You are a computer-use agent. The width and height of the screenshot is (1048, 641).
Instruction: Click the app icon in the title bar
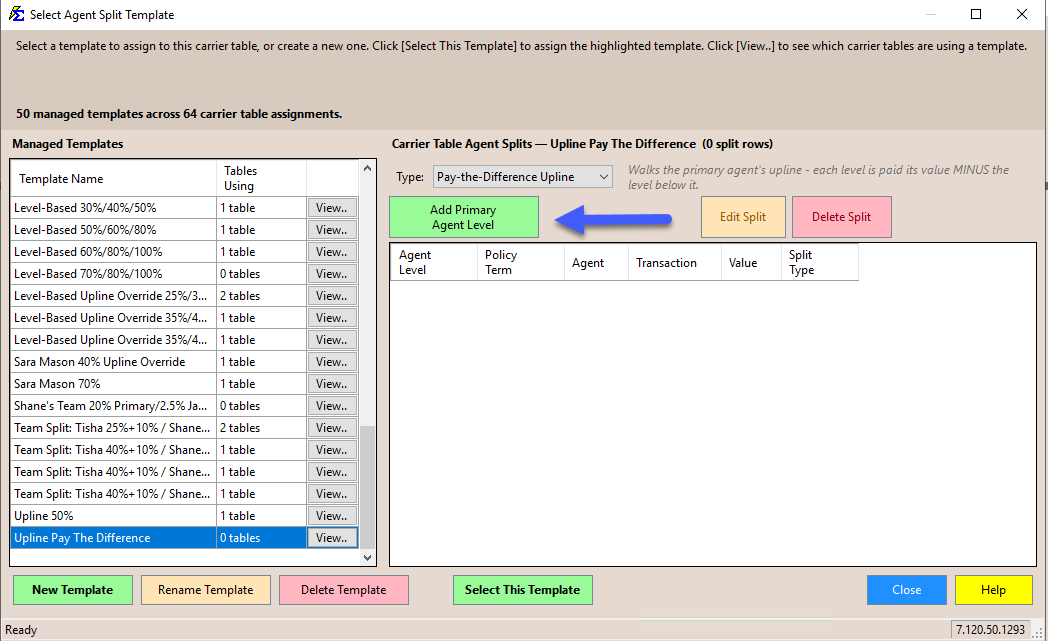point(16,14)
